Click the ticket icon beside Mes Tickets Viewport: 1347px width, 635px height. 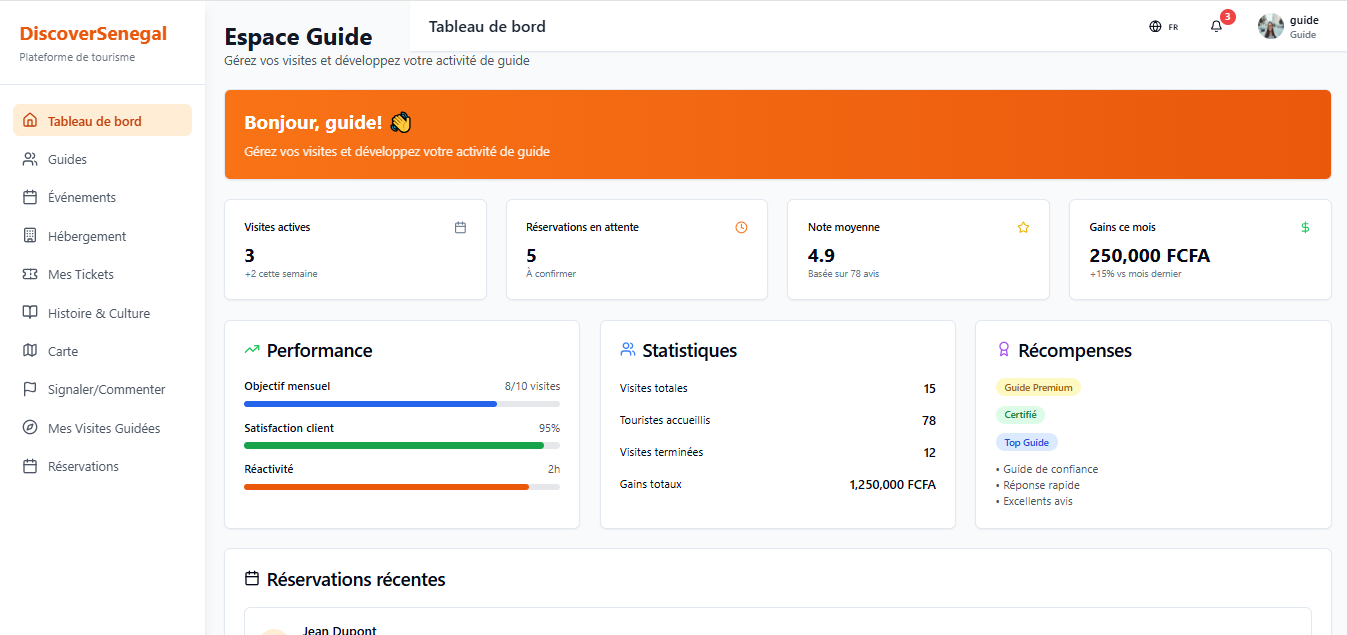(30, 274)
